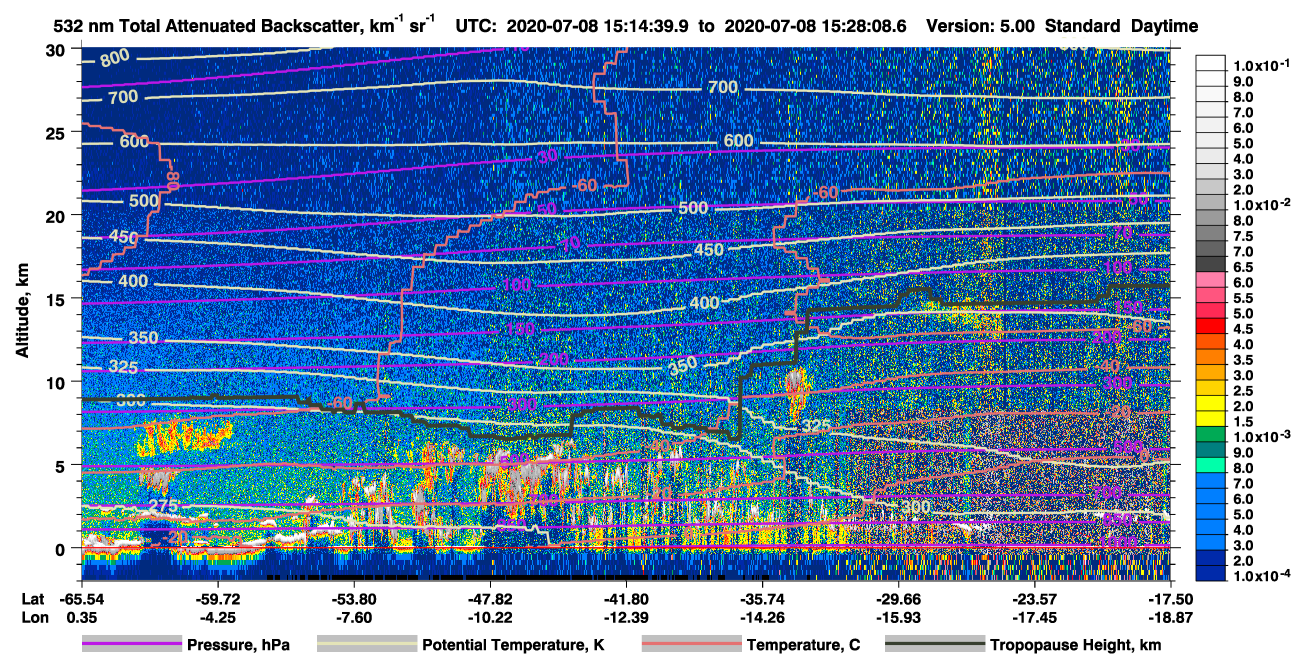The height and width of the screenshot is (667, 1300).
Task: Select longitude value -15.93
Action: (898, 618)
